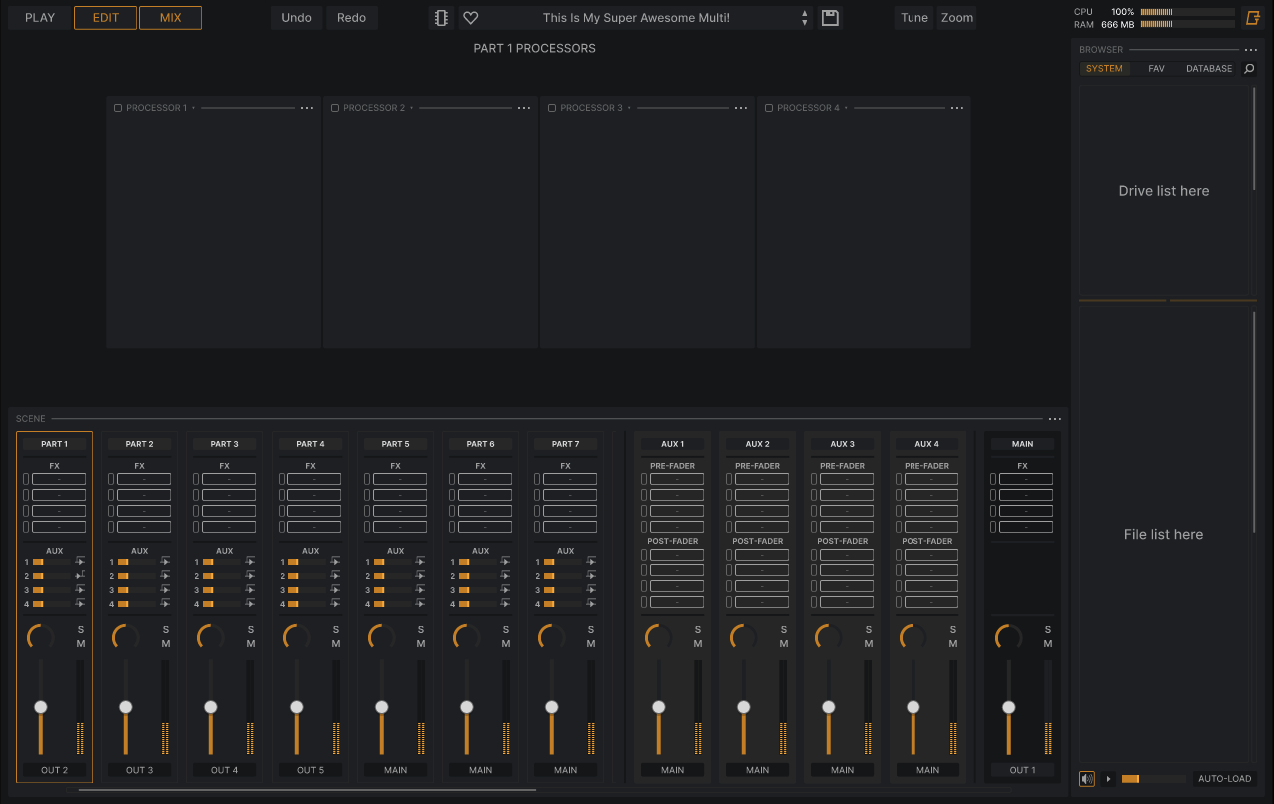Image resolution: width=1274 pixels, height=804 pixels.
Task: Click the Part 3 volume fader handle
Action: [211, 707]
